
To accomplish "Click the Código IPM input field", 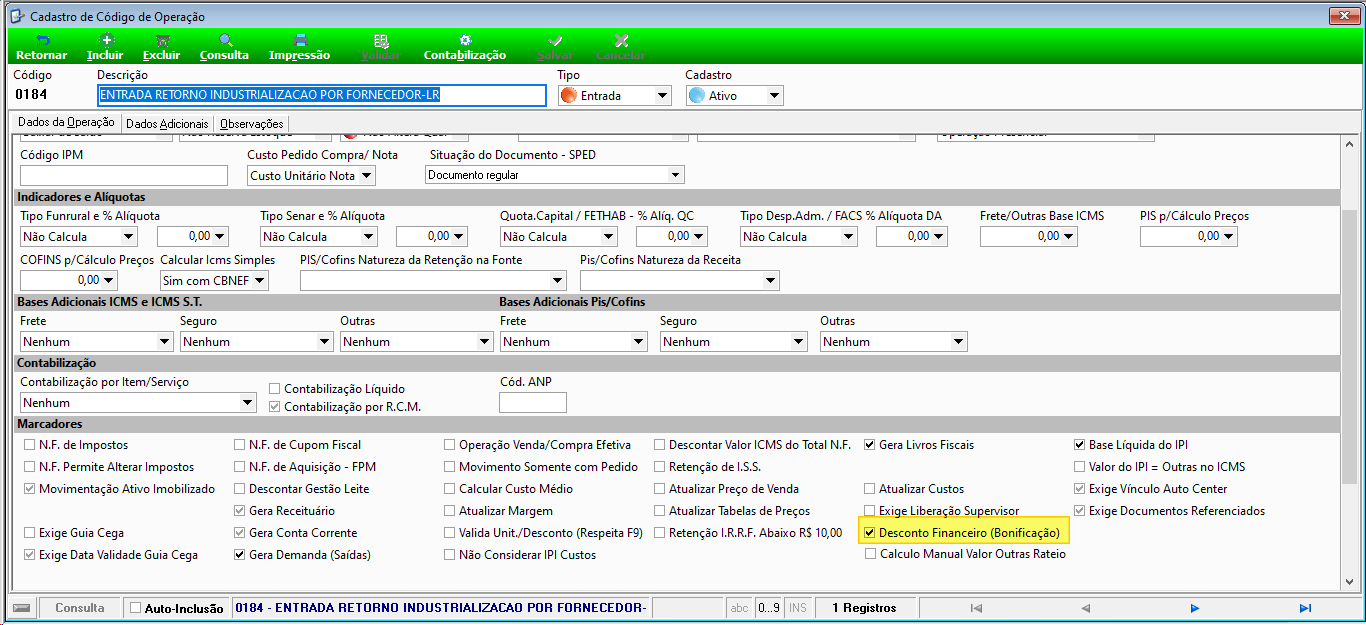I will (124, 176).
